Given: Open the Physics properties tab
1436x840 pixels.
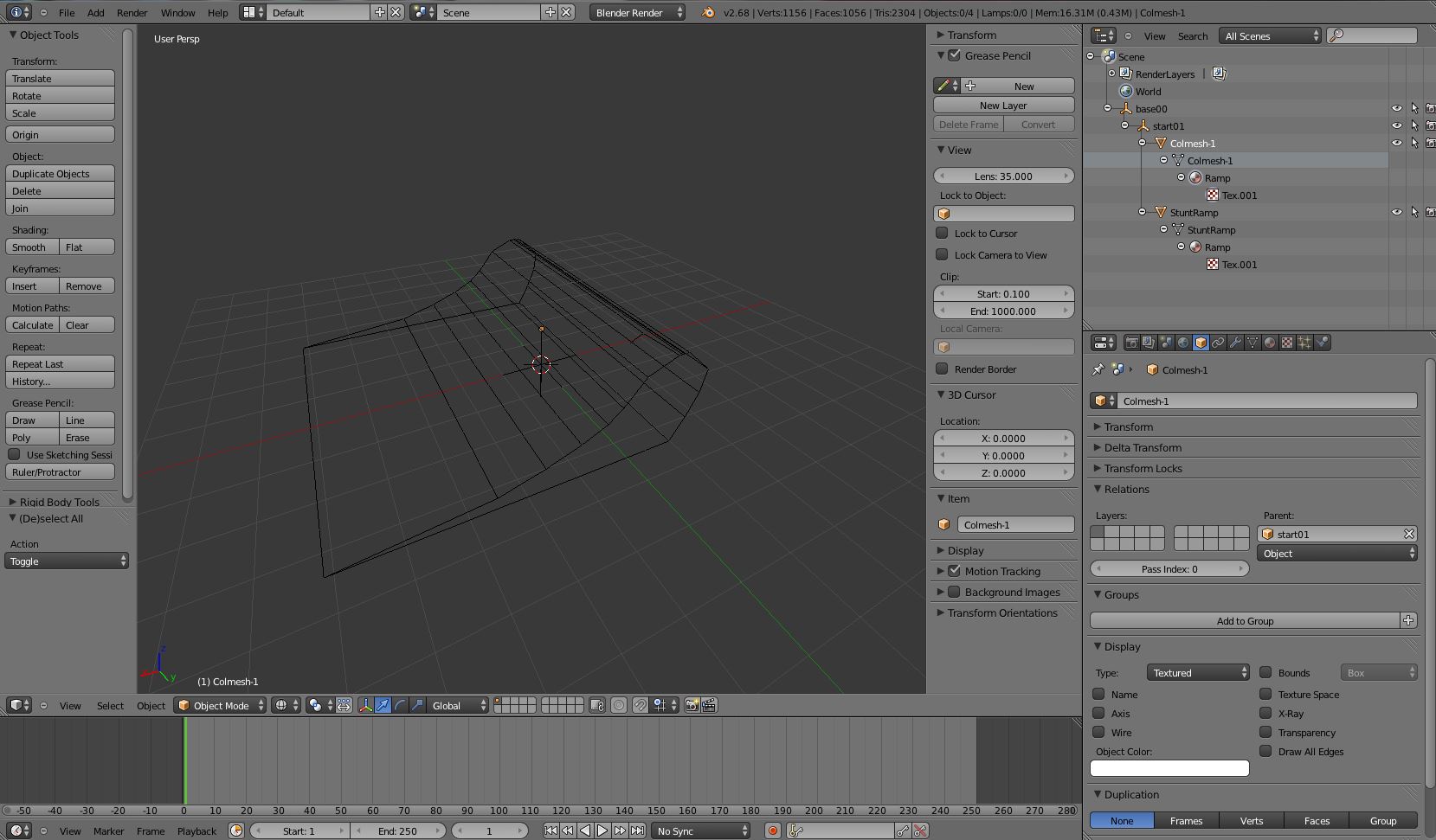Looking at the screenshot, I should tap(1322, 343).
